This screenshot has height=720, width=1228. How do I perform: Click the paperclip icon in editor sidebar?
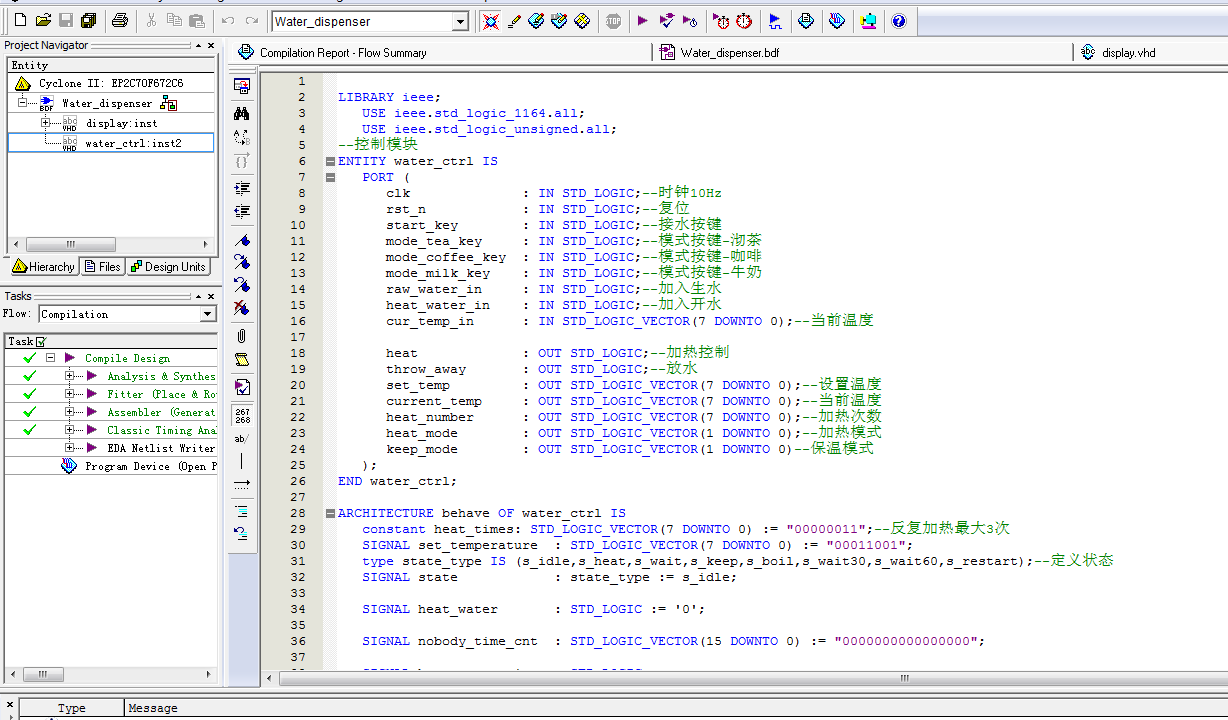[241, 336]
